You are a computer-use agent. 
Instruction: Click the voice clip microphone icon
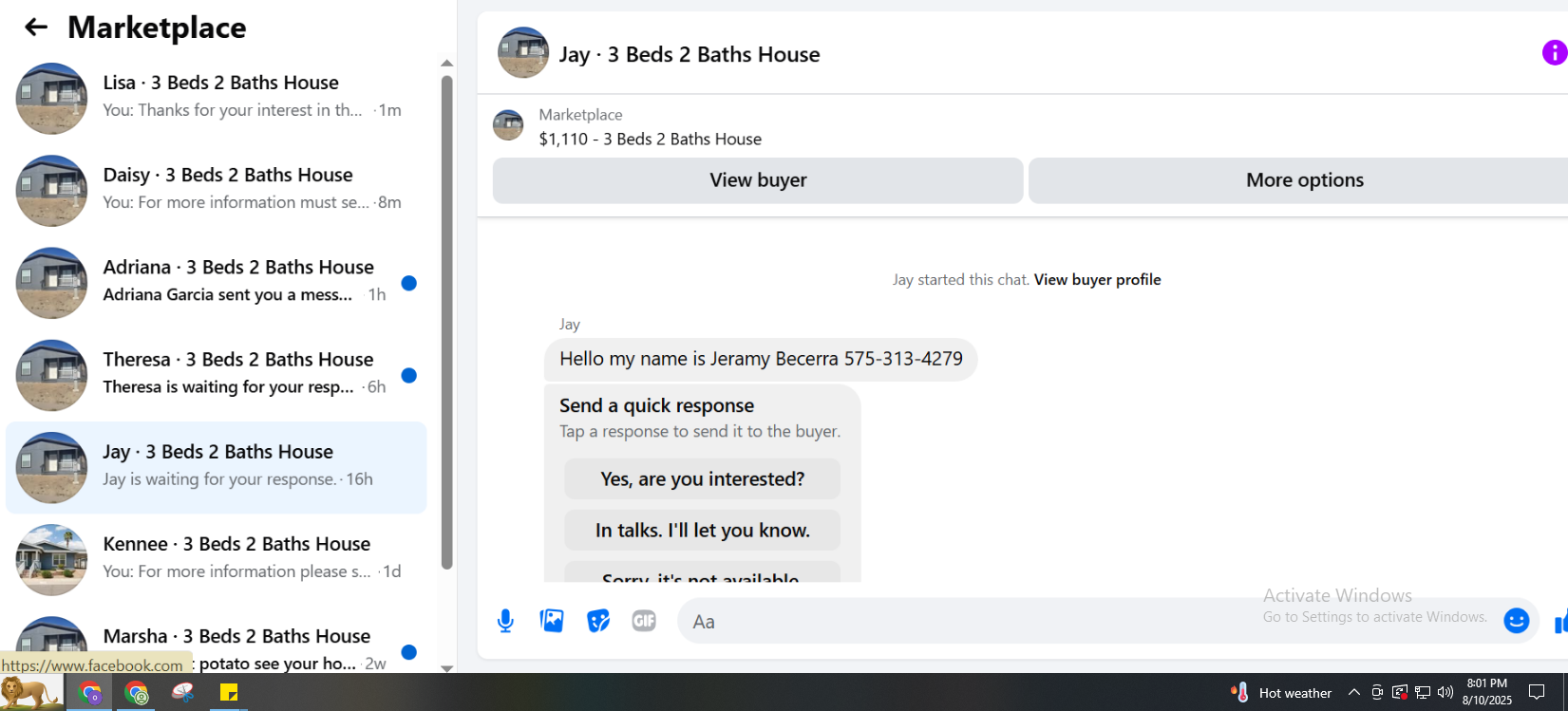(505, 621)
